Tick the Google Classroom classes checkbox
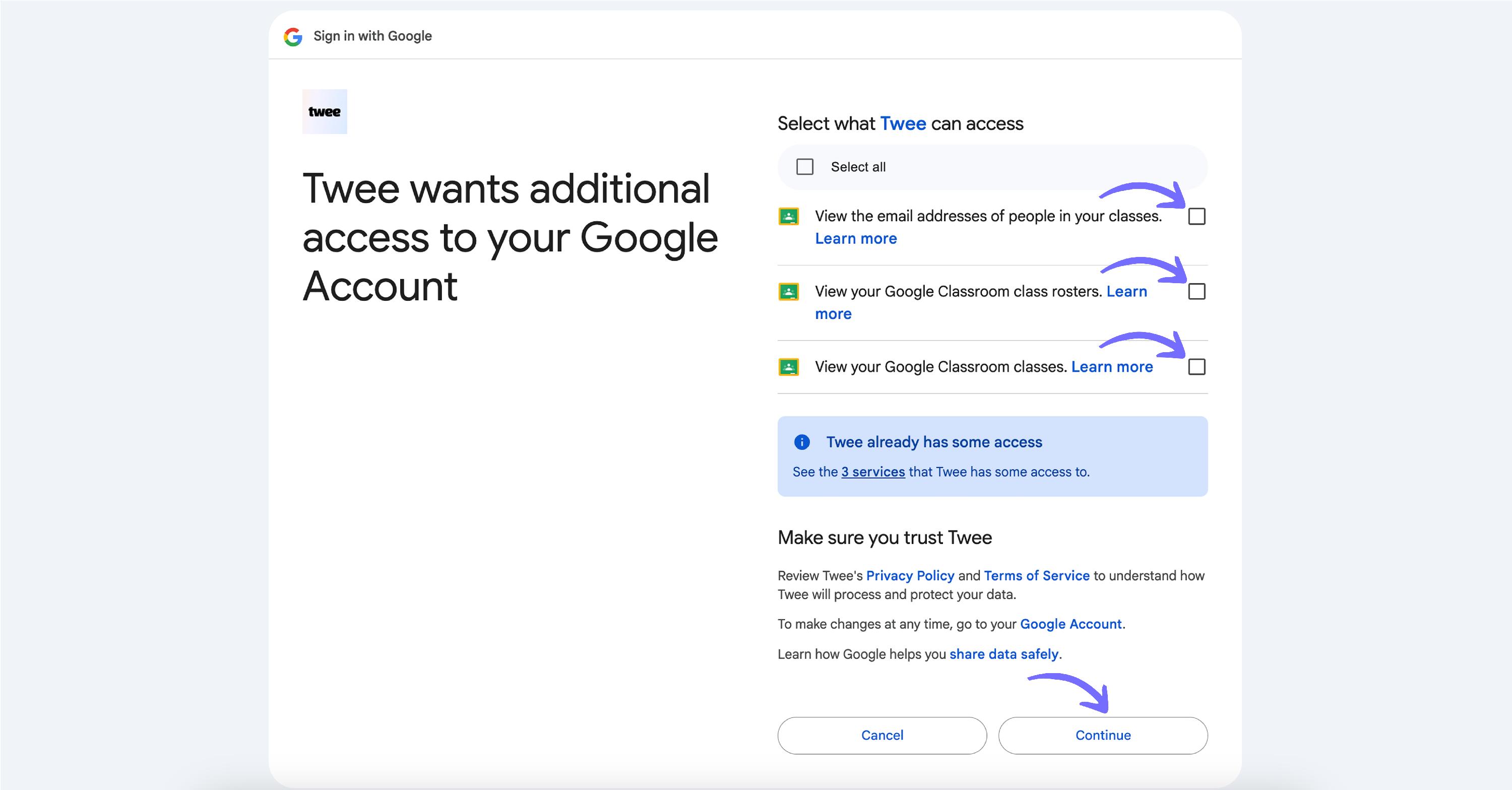The width and height of the screenshot is (1512, 790). tap(1197, 367)
